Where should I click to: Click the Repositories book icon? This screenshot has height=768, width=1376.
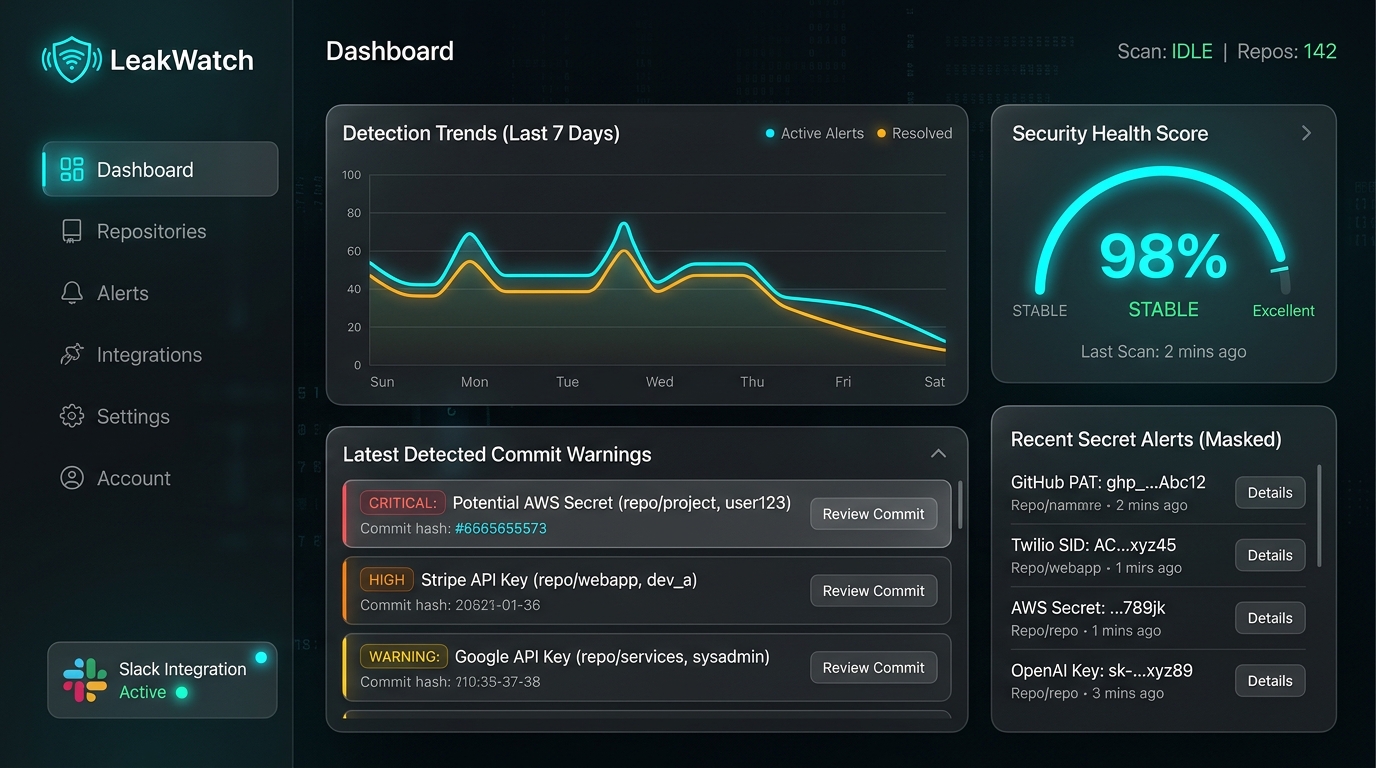[72, 231]
